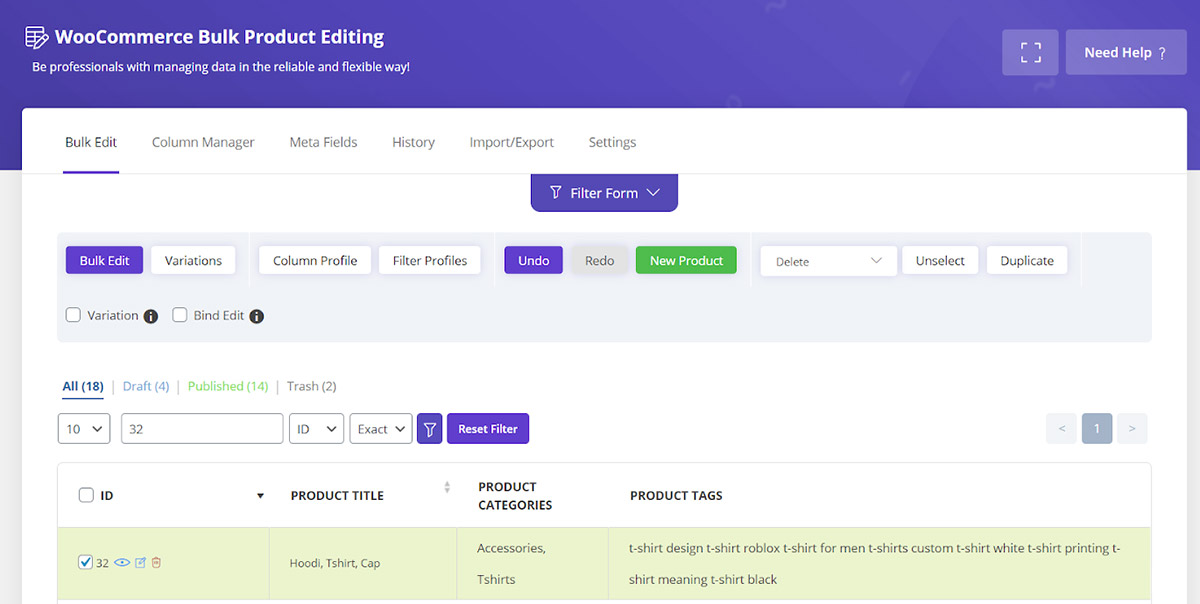The height and width of the screenshot is (604, 1200).
Task: Click the product title cell 'Hoodi, Tshirt, Cap'
Action: pos(363,564)
